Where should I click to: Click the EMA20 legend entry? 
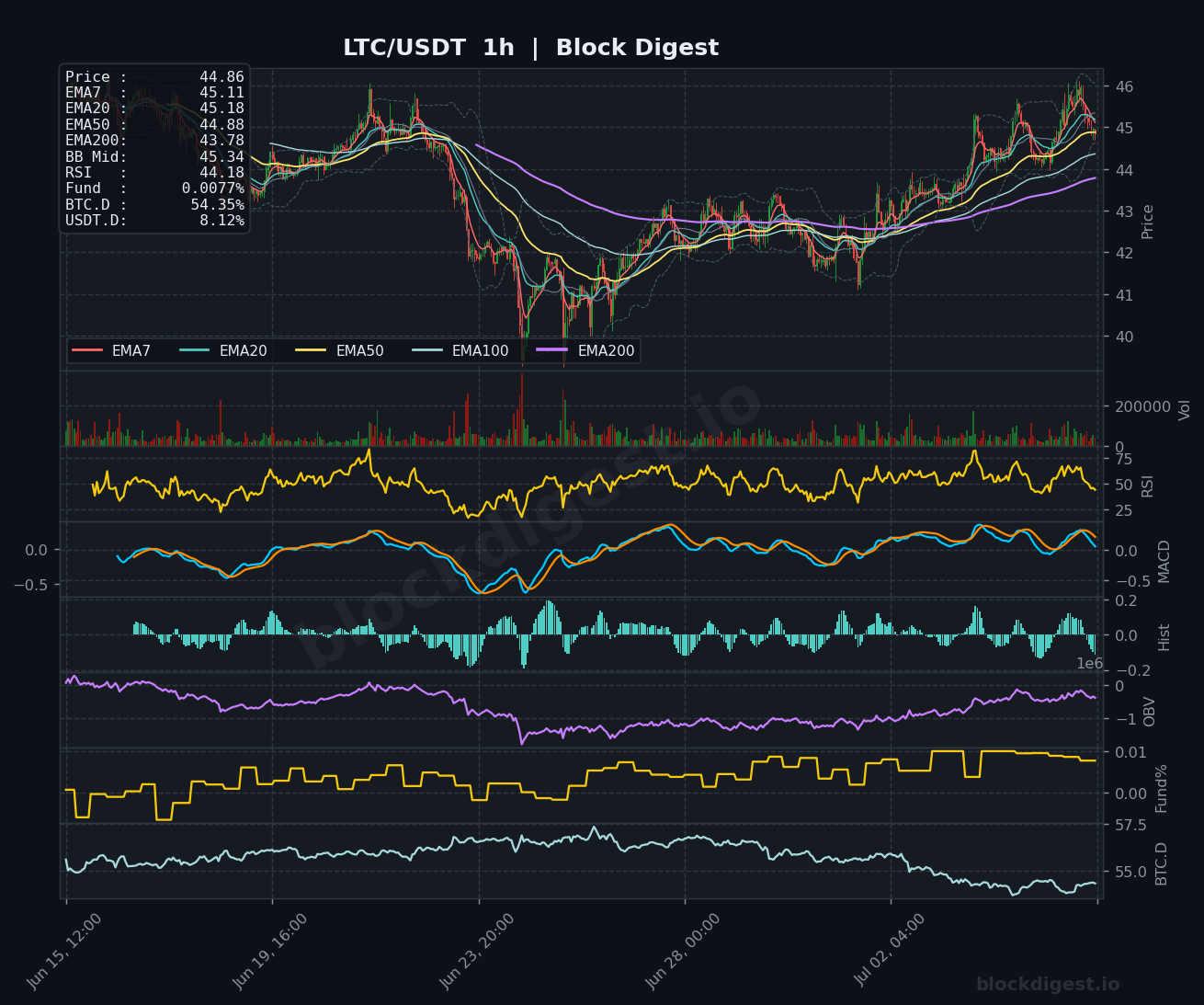pyautogui.click(x=223, y=351)
